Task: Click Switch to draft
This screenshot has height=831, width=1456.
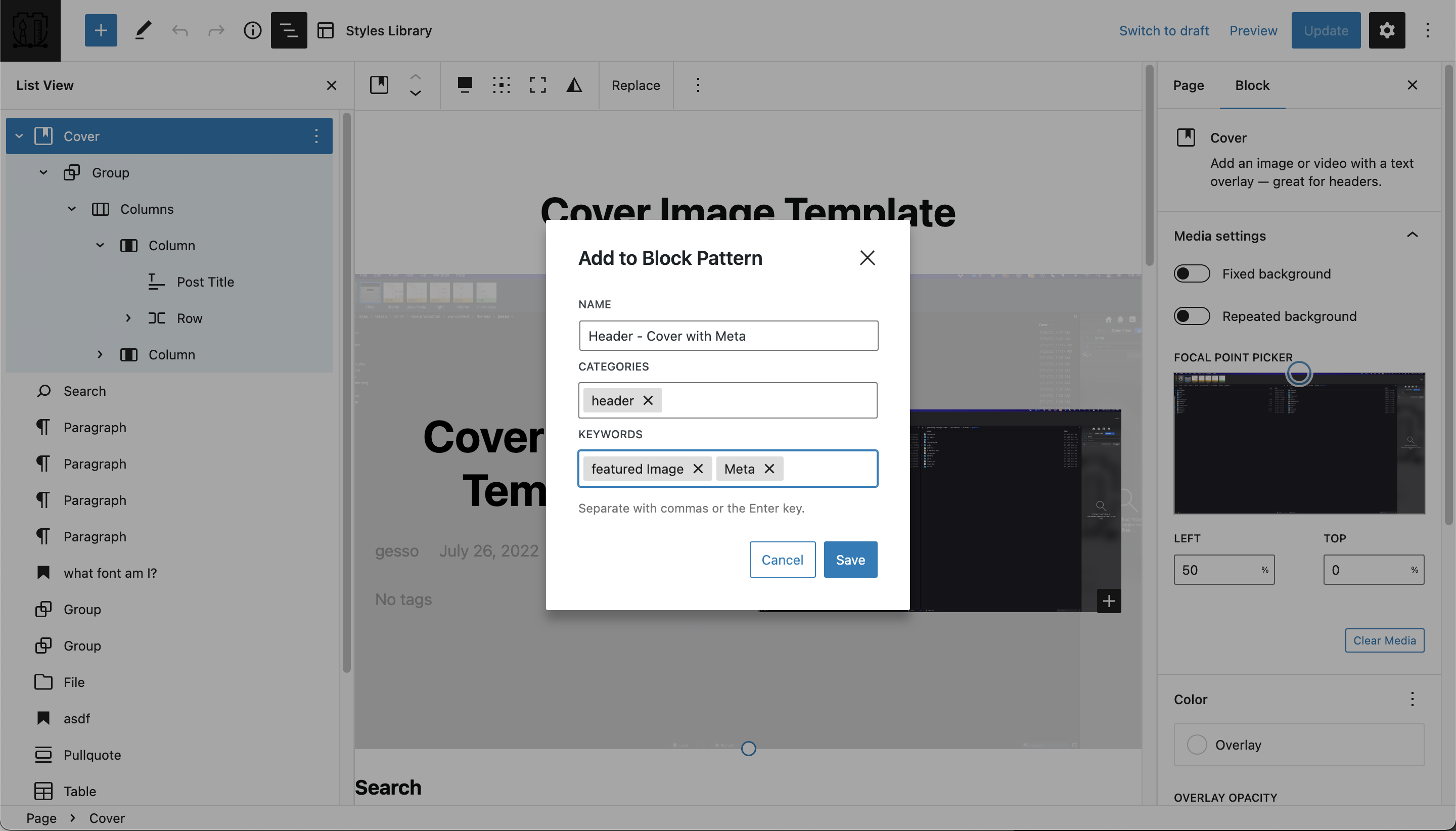Action: tap(1164, 30)
